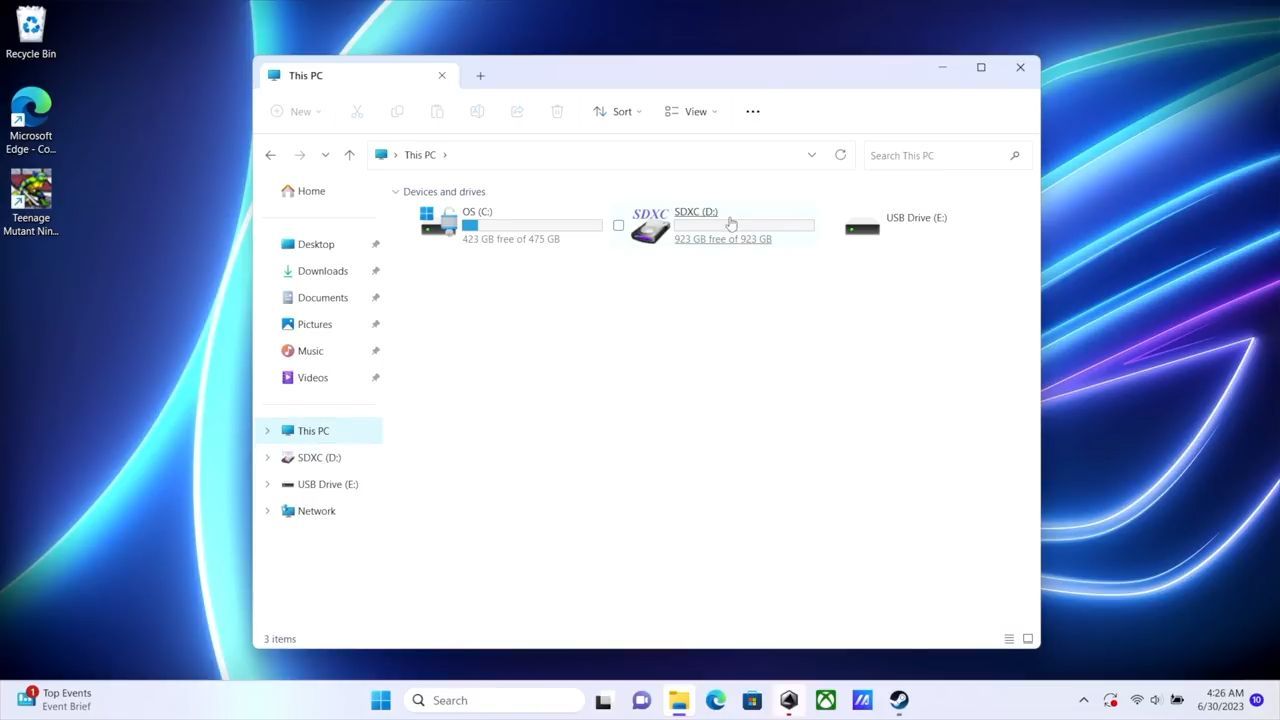Select the This PC tab
Viewport: 1280px width, 720px height.
(358, 75)
